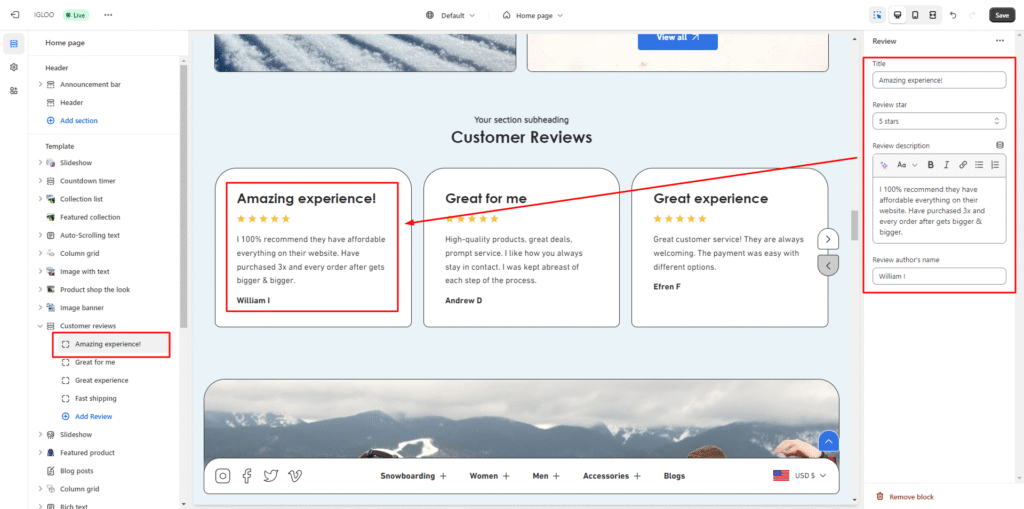
Task: Insert link in review description toolbar
Action: click(963, 164)
